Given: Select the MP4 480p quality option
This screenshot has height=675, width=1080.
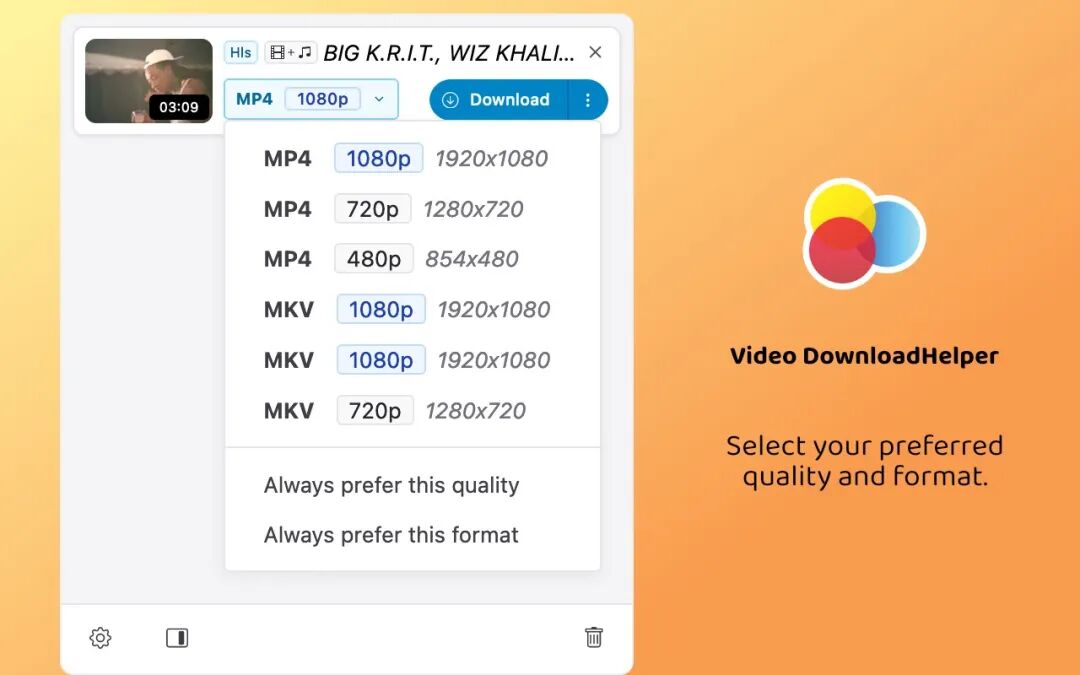Looking at the screenshot, I should coord(373,258).
